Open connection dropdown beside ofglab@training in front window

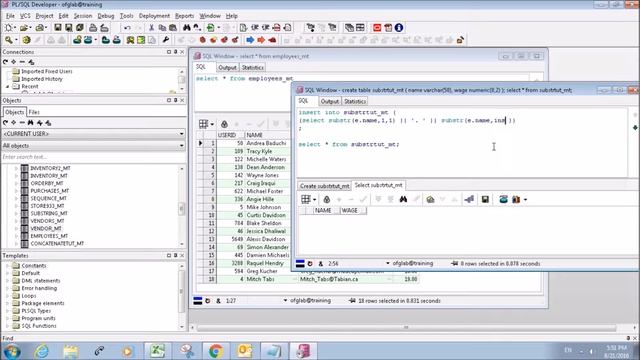point(388,264)
